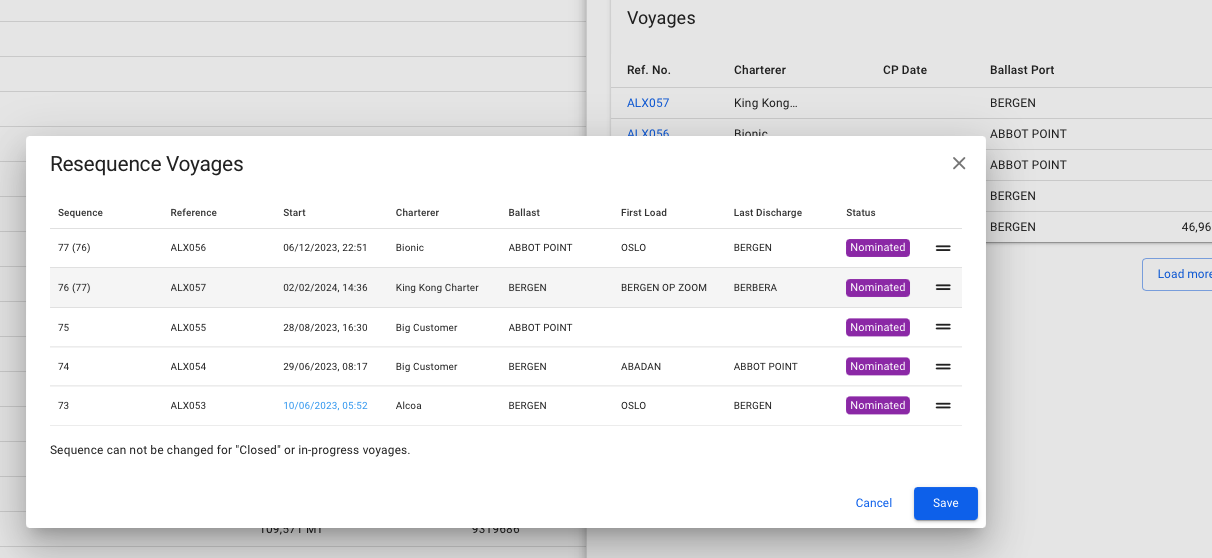Click drag handle icon for ALX053 row
Screen dimensions: 1212x558
[942, 406]
